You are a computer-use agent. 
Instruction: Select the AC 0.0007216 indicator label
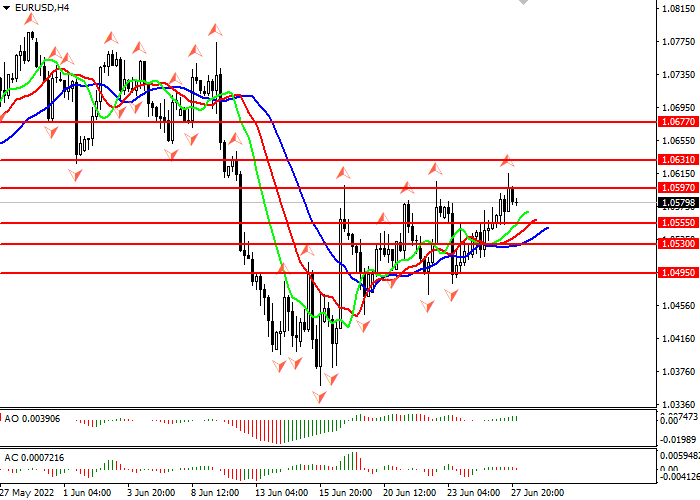[x=35, y=457]
